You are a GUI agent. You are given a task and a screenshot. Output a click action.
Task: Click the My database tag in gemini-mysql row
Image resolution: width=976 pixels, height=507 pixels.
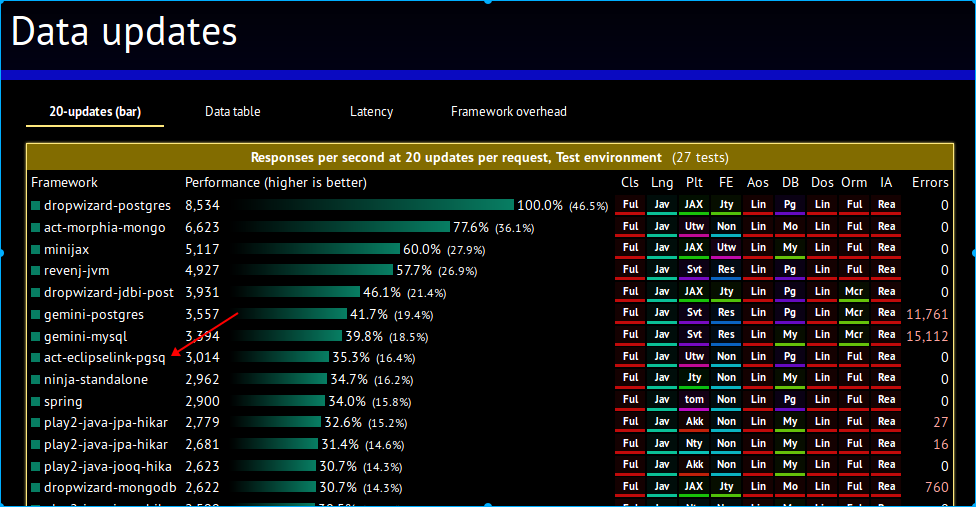click(791, 334)
